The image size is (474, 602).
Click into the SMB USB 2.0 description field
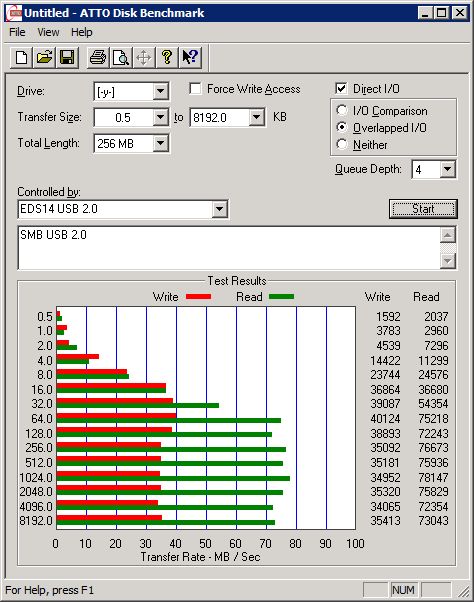point(229,248)
